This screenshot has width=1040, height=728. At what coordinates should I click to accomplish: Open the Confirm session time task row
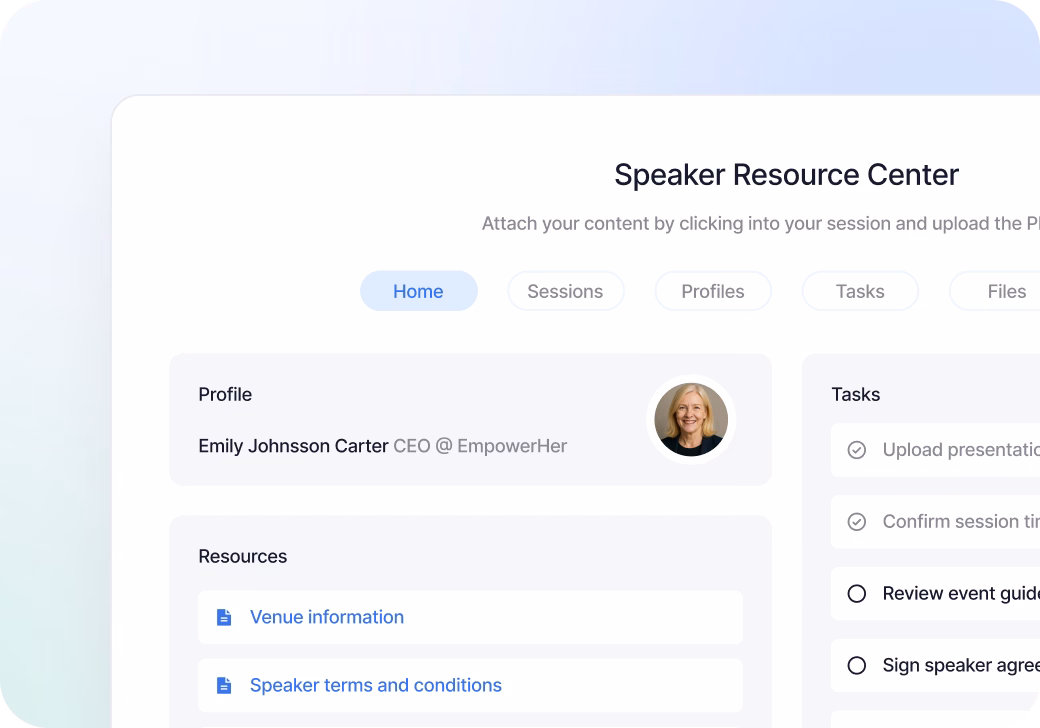935,522
